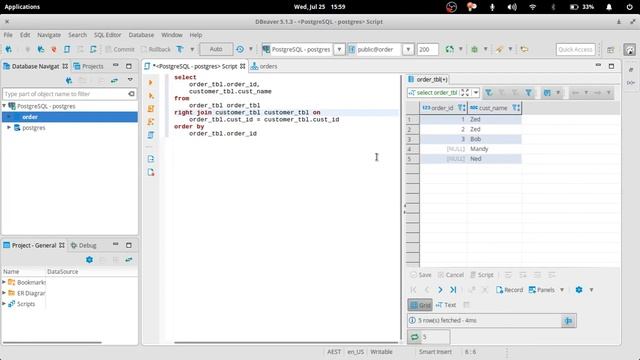Image resolution: width=640 pixels, height=360 pixels.
Task: Click the gear icon in Project panel
Action: (89, 260)
